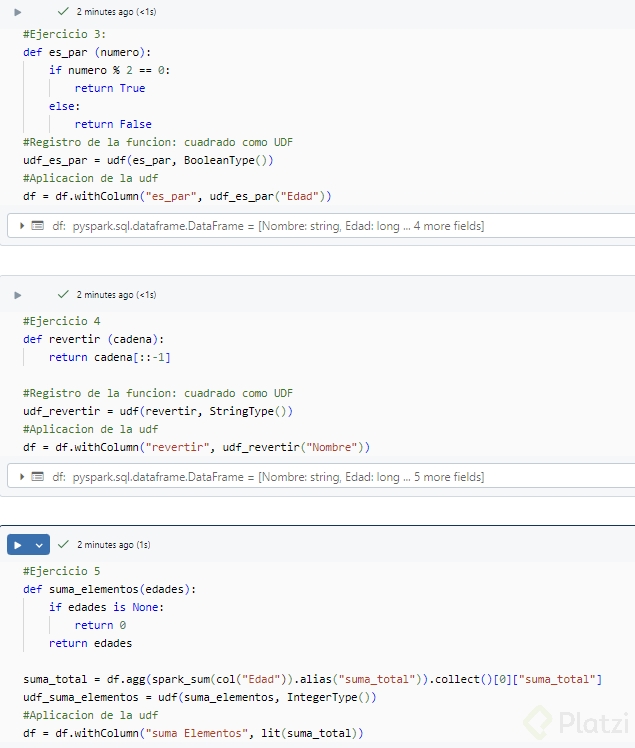Place cursor on 'def suma_elementos(edades):' line
This screenshot has height=748, width=635.
click(x=109, y=590)
